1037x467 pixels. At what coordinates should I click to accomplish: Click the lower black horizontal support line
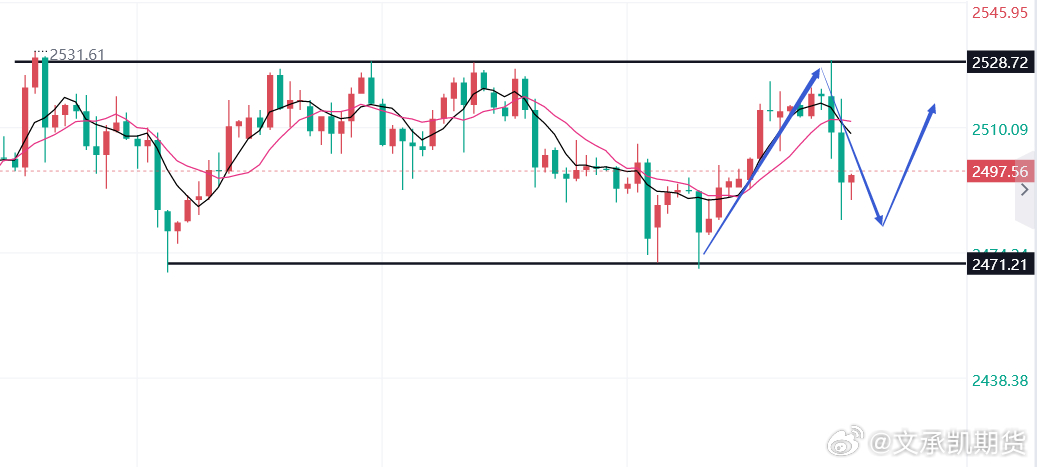click(500, 264)
